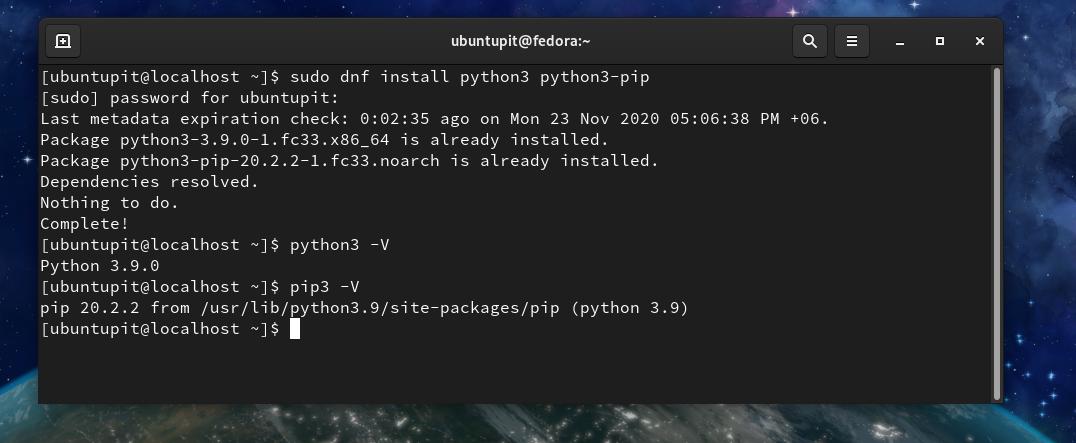The width and height of the screenshot is (1076, 443).
Task: Click the Dependencies resolved line
Action: point(149,182)
